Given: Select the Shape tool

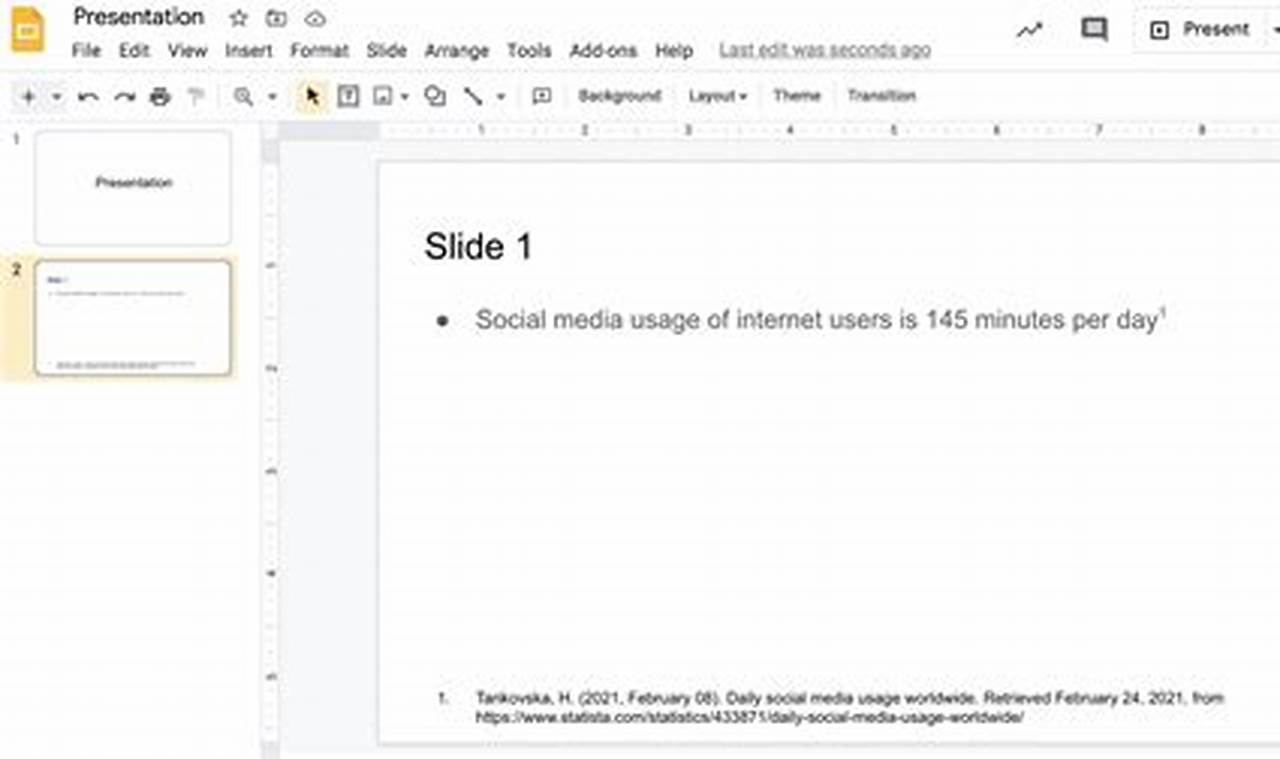Looking at the screenshot, I should pyautogui.click(x=434, y=96).
